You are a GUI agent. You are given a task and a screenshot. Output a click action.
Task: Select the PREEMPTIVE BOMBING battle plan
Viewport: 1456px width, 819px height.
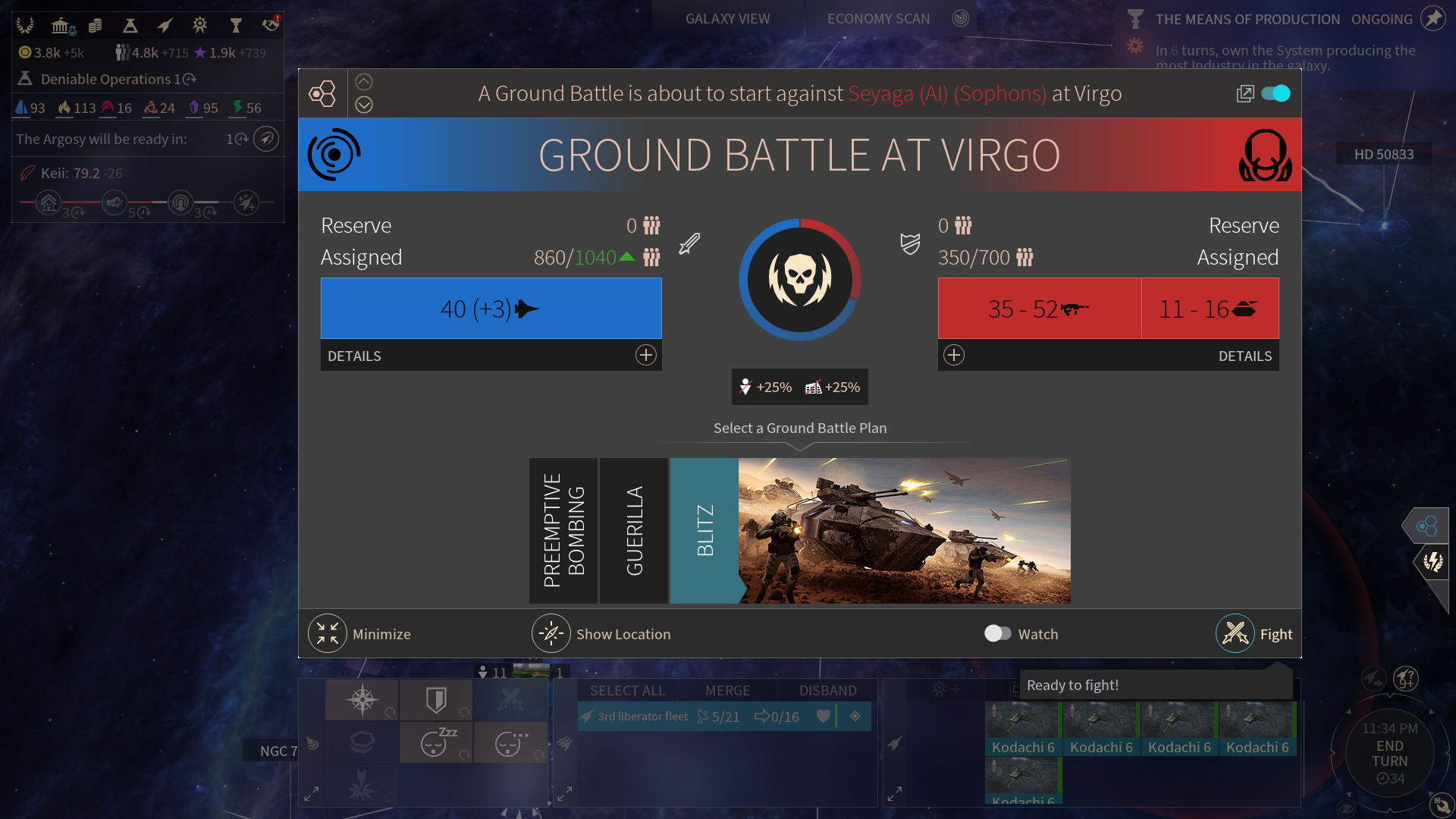coord(563,531)
